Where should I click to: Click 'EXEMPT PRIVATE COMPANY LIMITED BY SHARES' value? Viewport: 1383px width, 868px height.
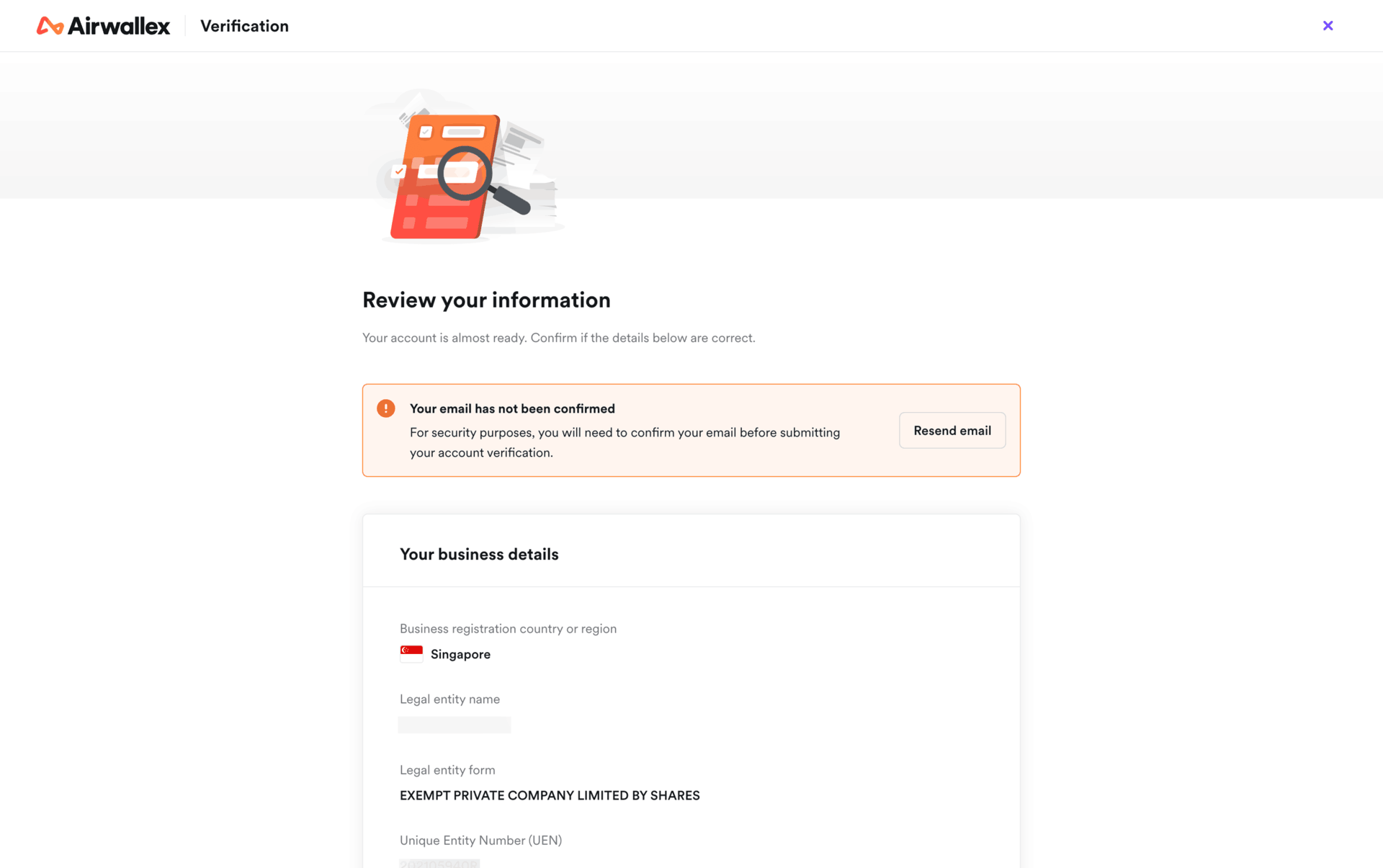[x=550, y=795]
